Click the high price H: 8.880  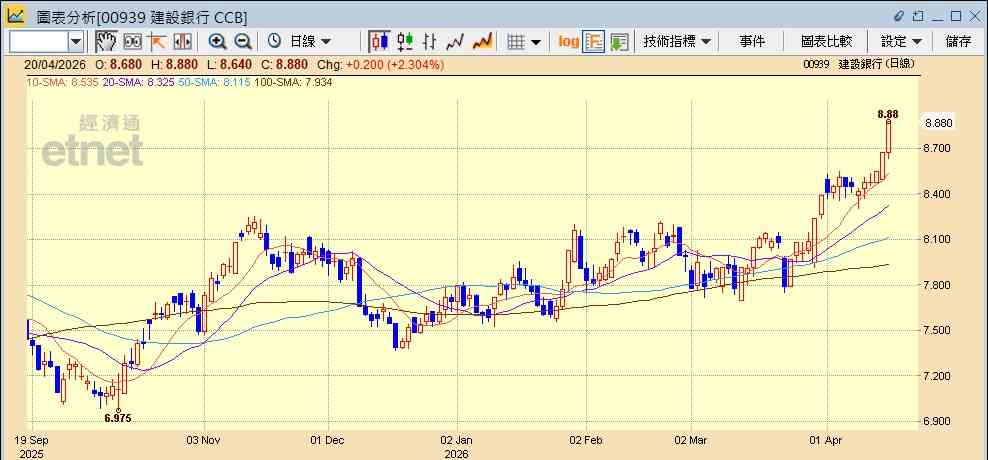point(174,64)
